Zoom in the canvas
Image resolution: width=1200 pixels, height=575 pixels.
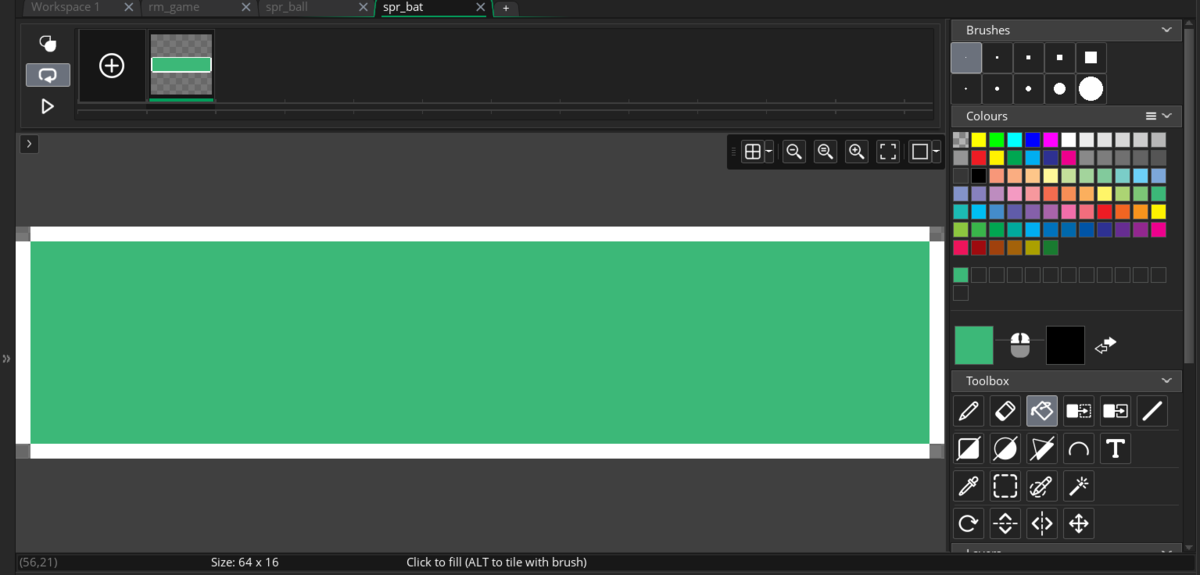click(x=856, y=152)
